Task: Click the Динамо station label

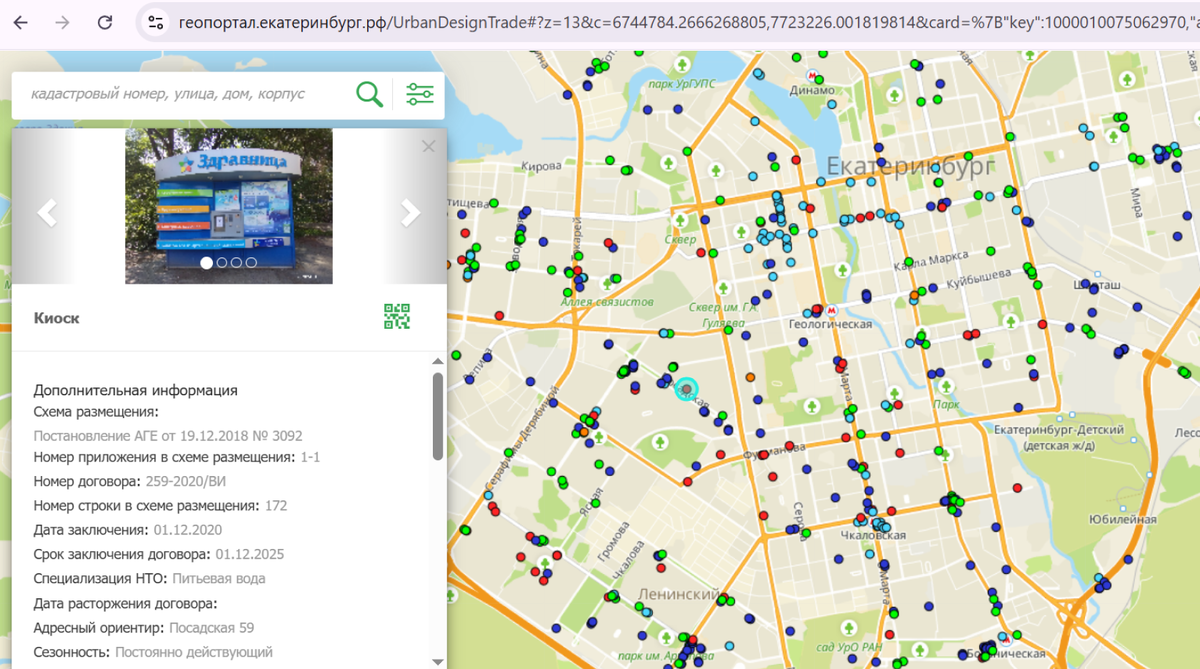Action: click(x=811, y=90)
